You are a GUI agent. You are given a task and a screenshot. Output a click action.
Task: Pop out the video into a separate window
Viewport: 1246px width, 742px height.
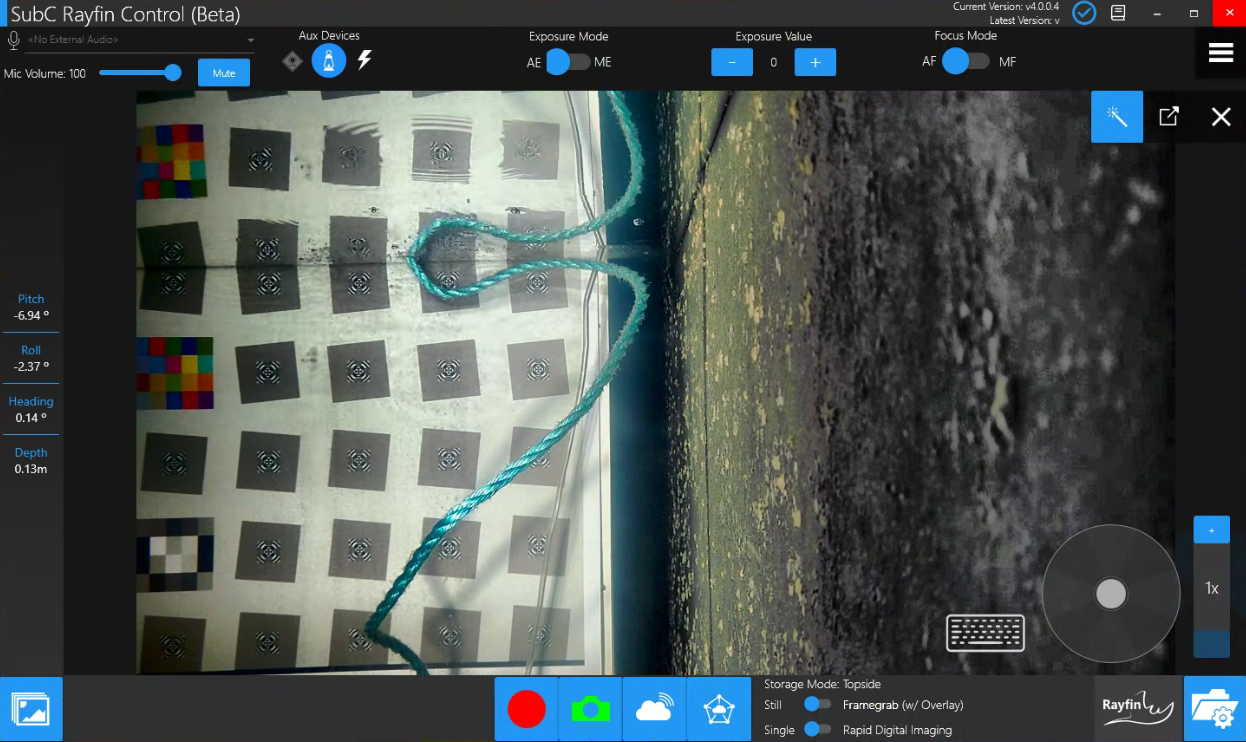coord(1168,117)
